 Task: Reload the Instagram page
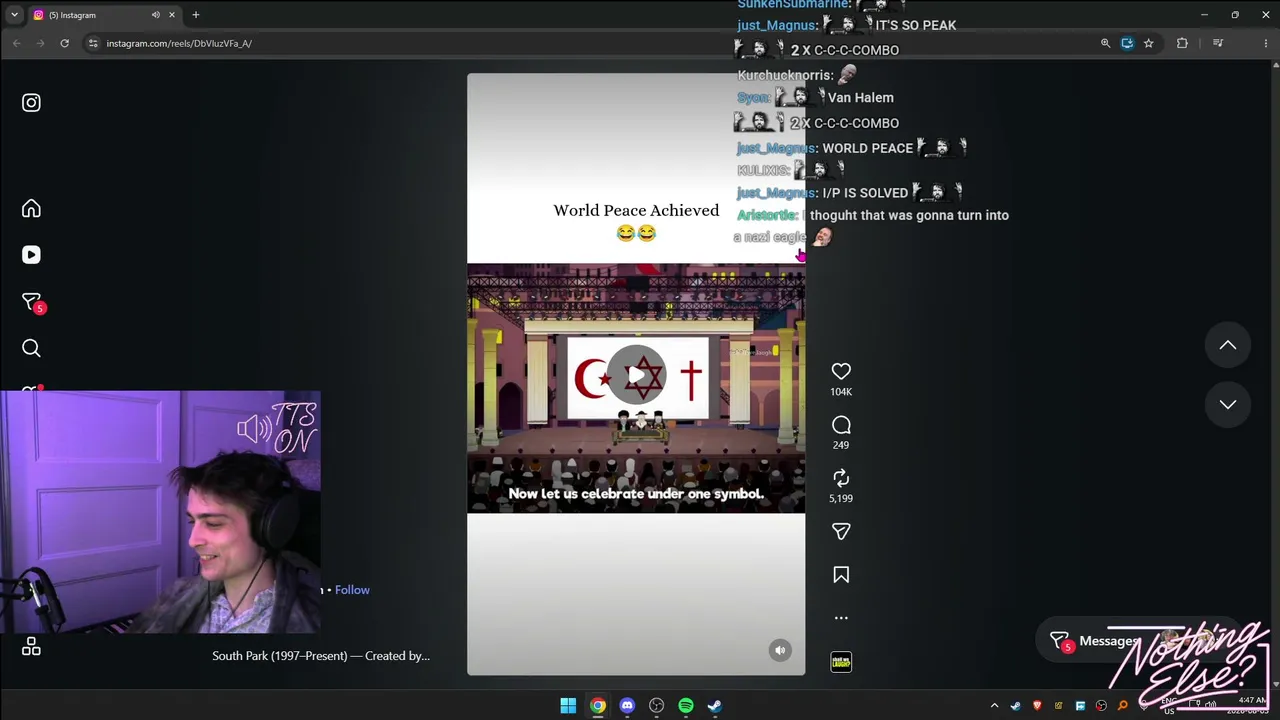64,43
